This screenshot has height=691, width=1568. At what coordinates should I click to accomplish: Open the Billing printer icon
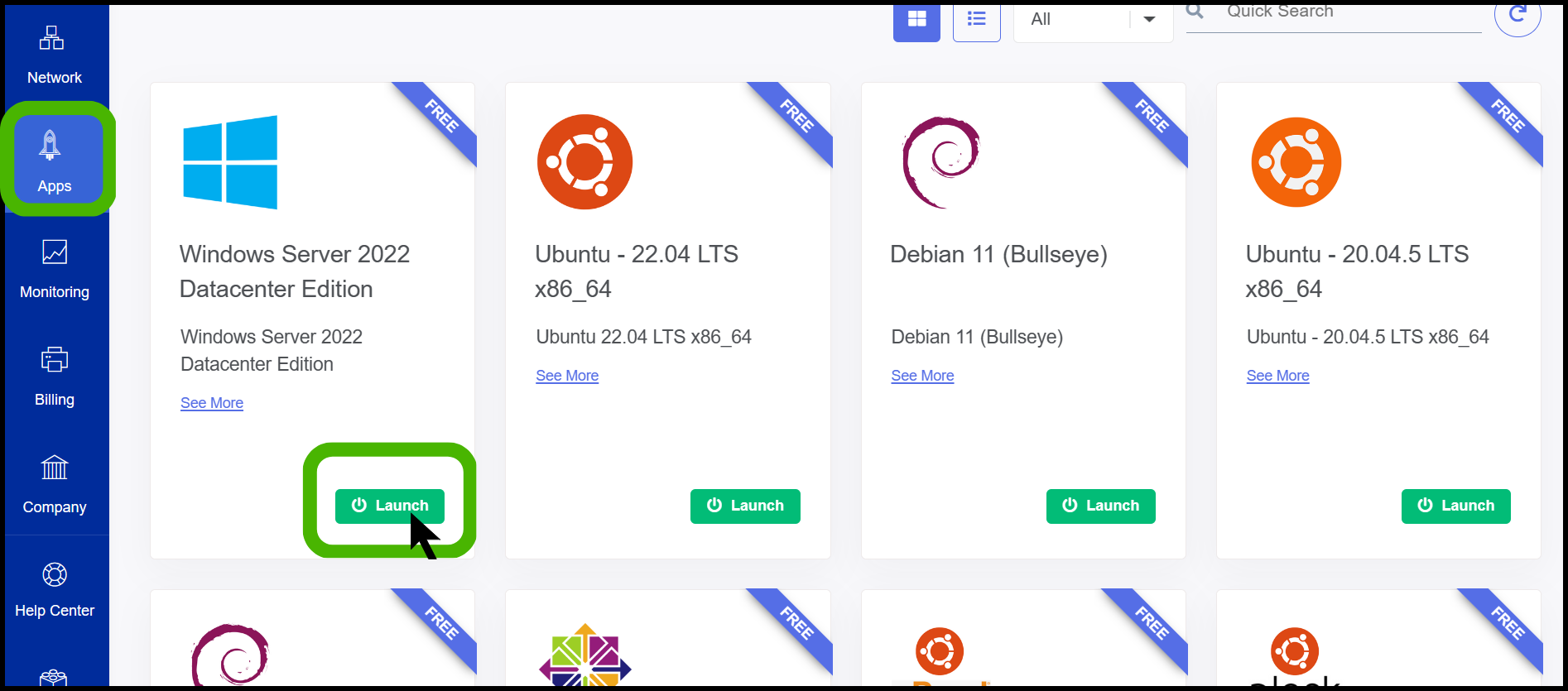pos(55,359)
